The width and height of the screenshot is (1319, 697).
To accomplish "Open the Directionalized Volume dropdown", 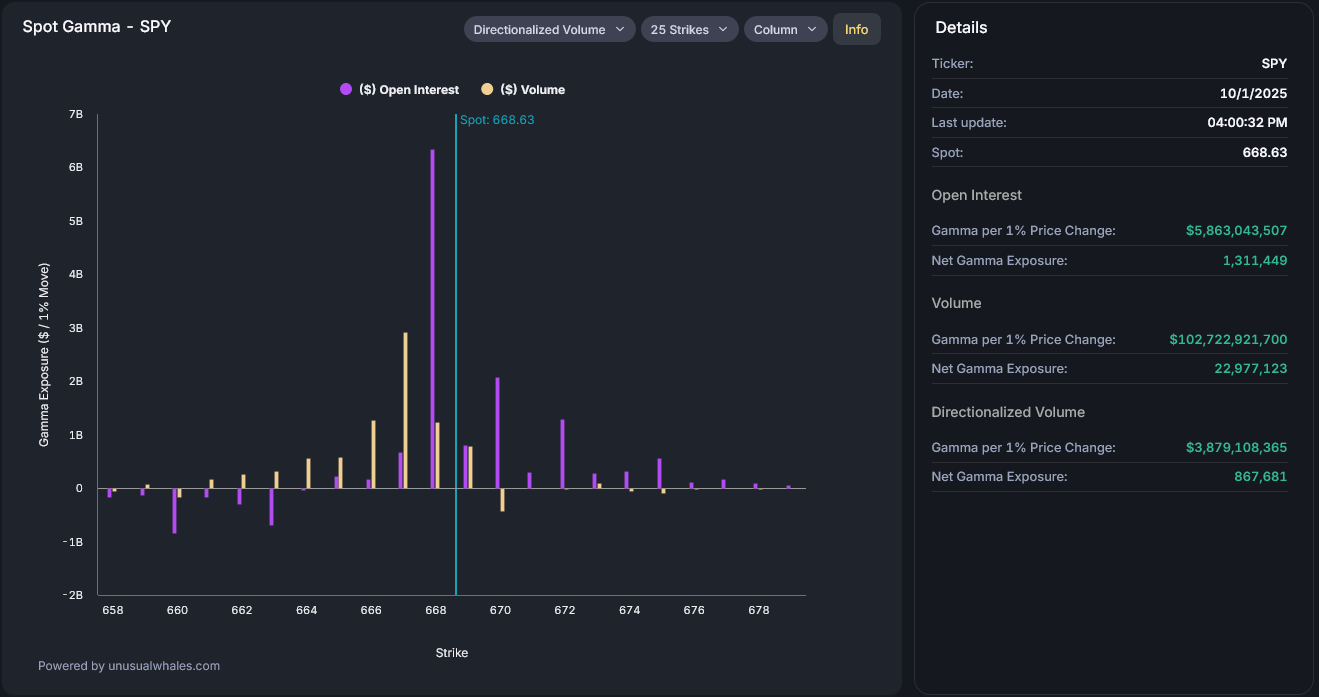I will [549, 29].
